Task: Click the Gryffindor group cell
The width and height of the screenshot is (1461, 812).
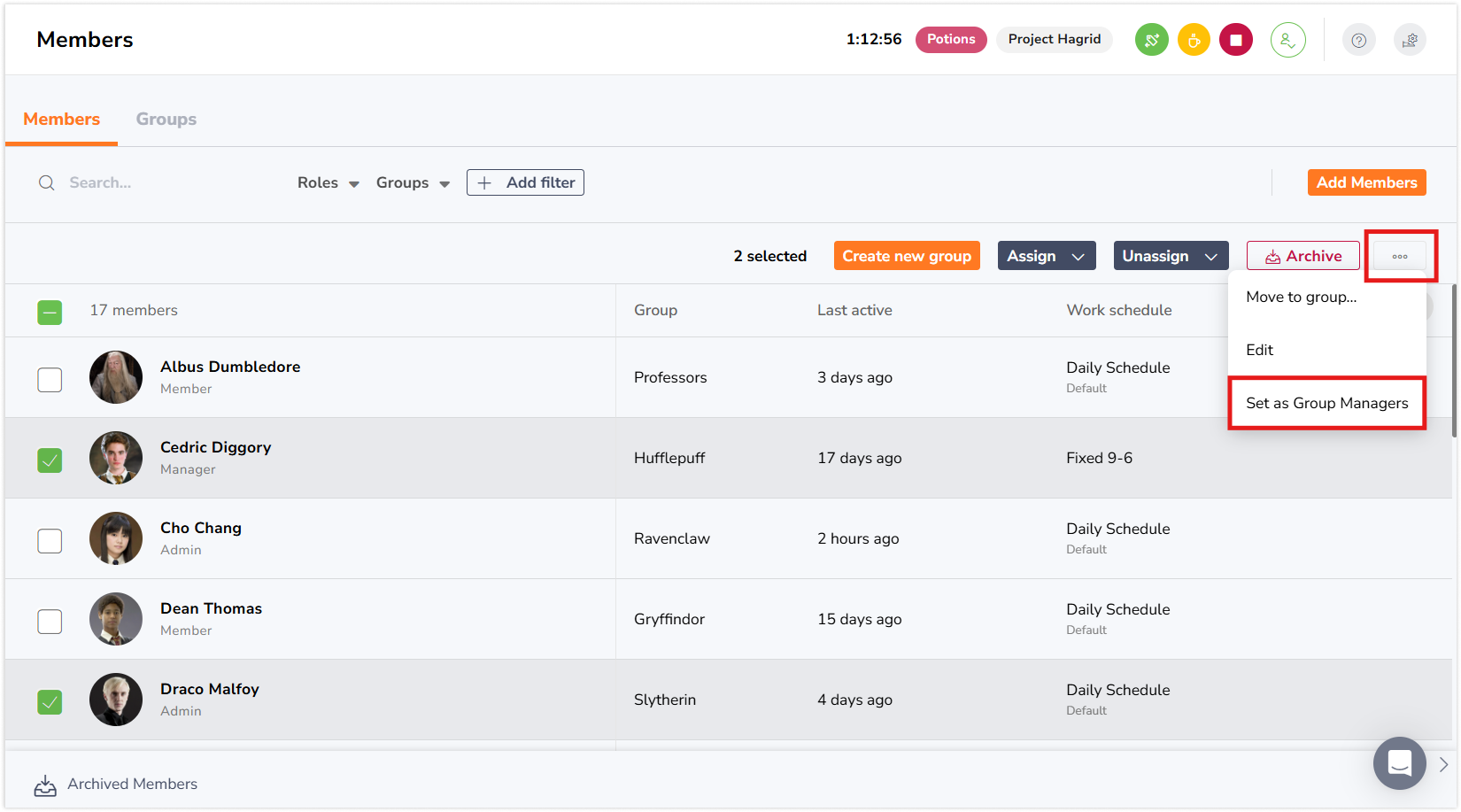Action: coord(669,619)
